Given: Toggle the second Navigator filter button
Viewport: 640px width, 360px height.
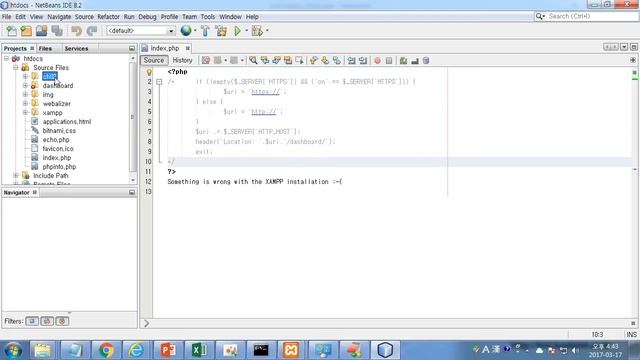Looking at the screenshot, I should 47,321.
